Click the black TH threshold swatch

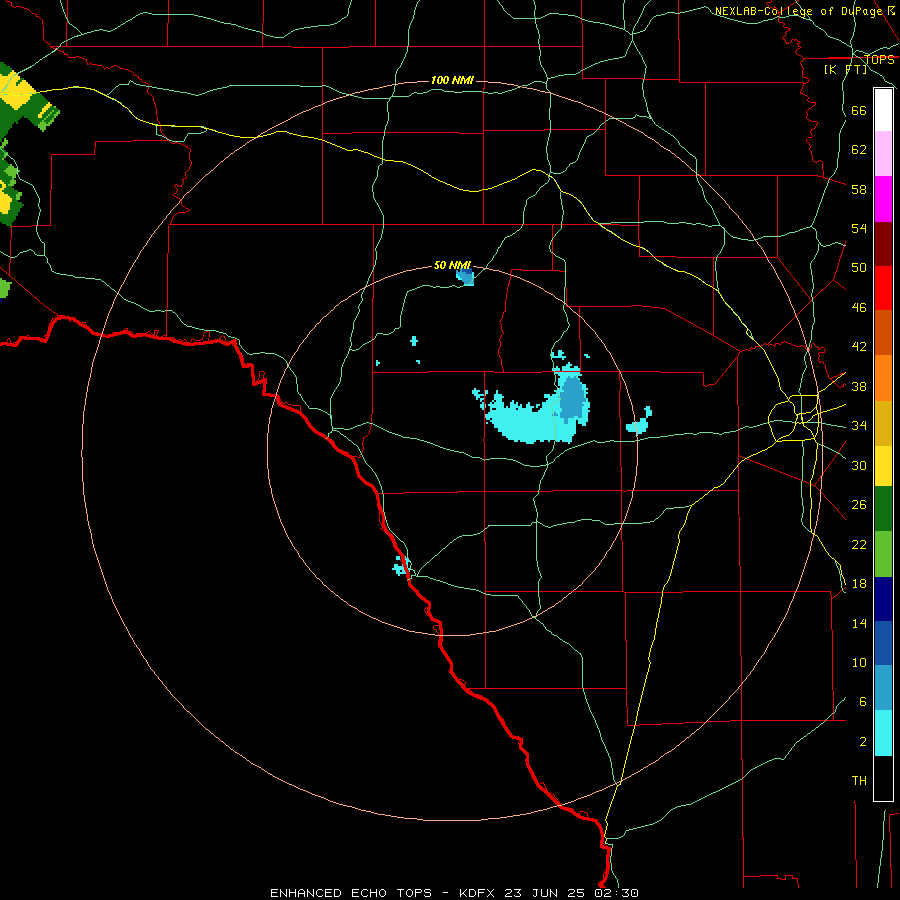(883, 778)
